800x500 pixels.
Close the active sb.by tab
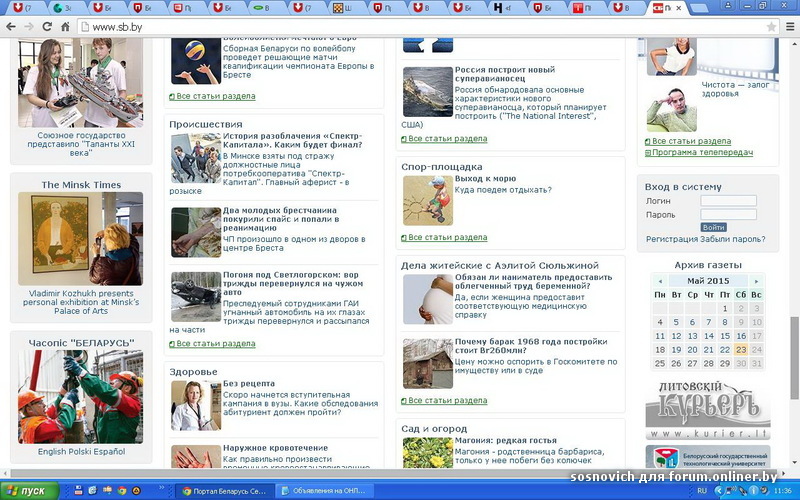pos(681,8)
